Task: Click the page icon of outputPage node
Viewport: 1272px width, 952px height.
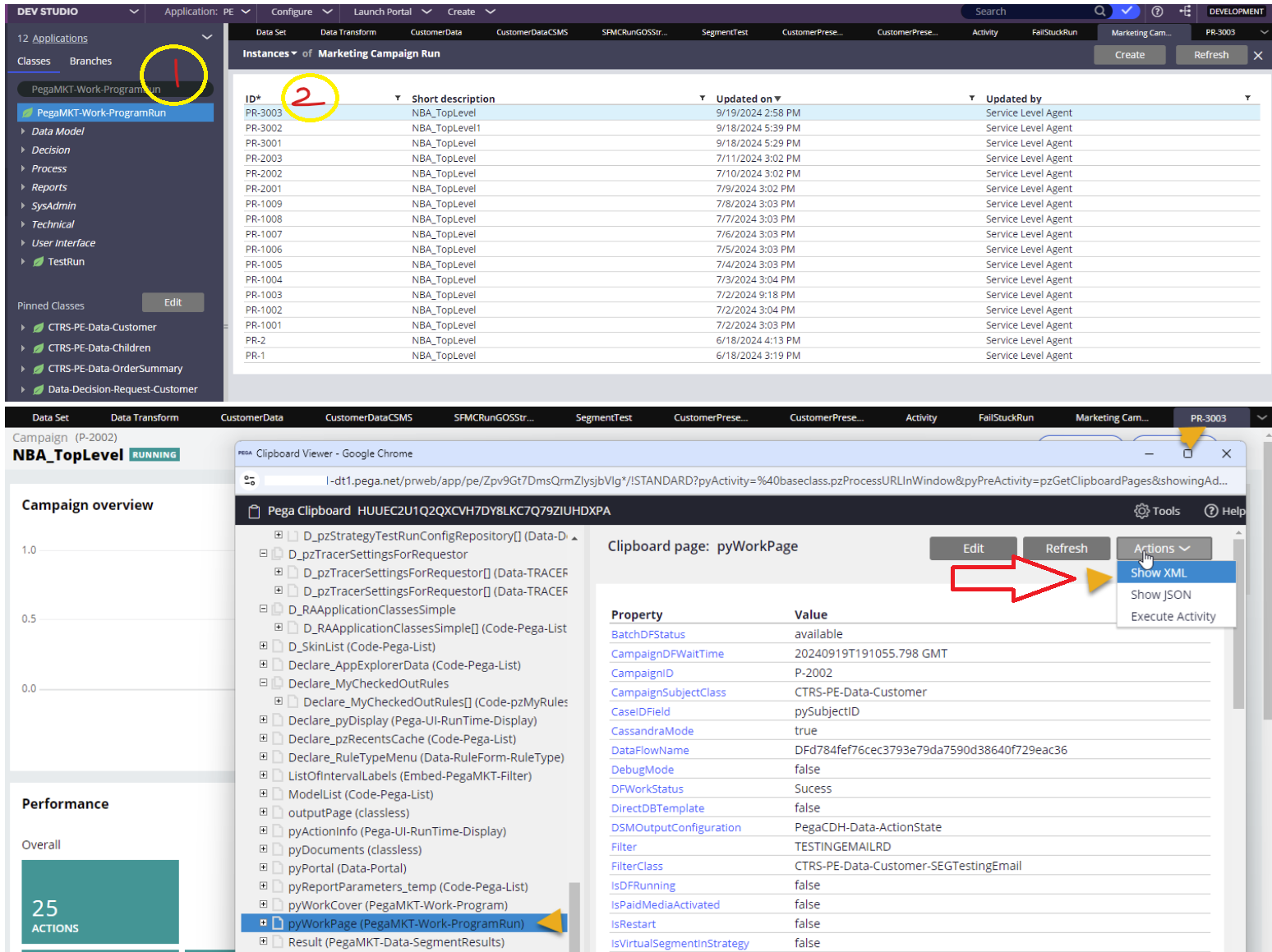Action: coord(278,812)
